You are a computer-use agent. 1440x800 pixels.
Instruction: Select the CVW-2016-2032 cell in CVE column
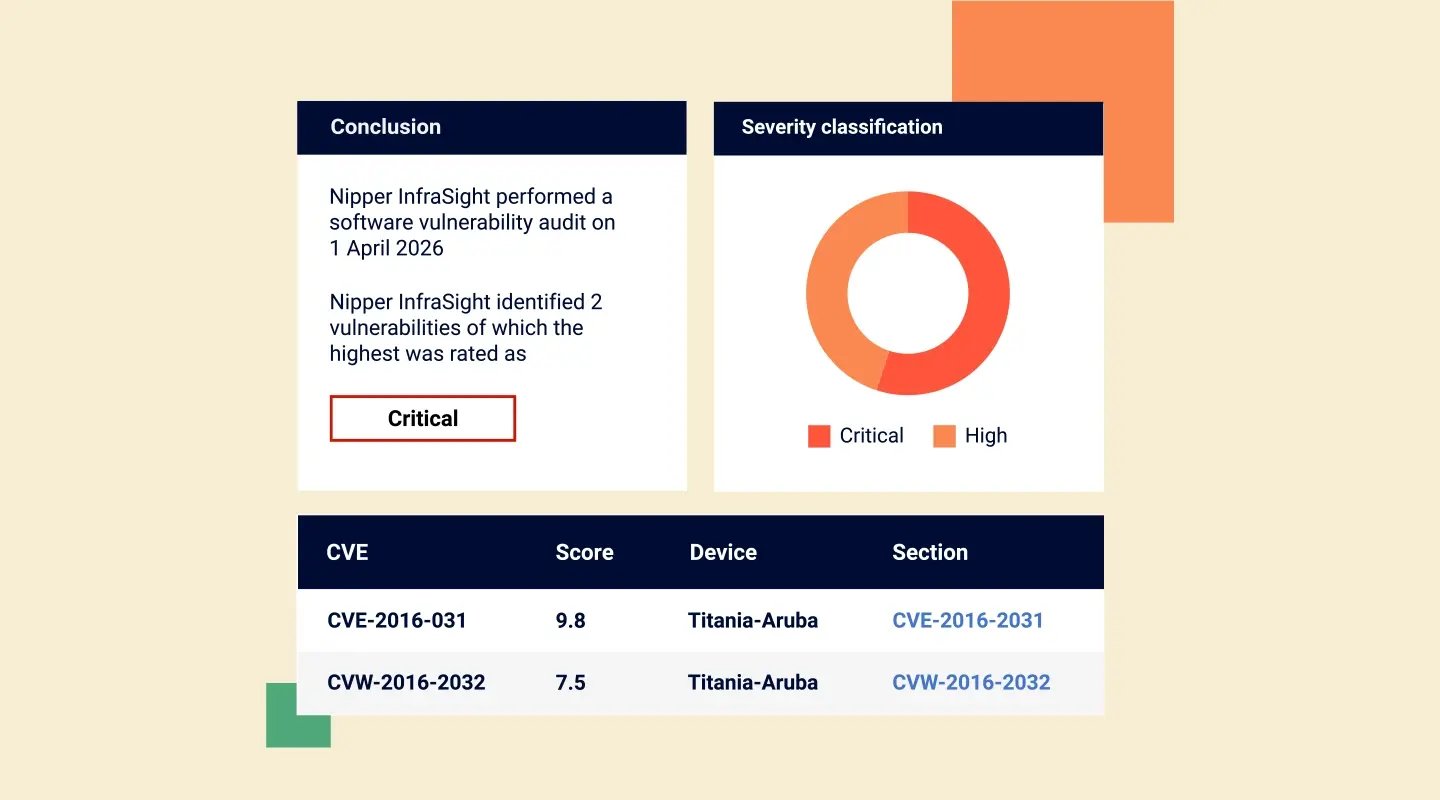point(406,682)
